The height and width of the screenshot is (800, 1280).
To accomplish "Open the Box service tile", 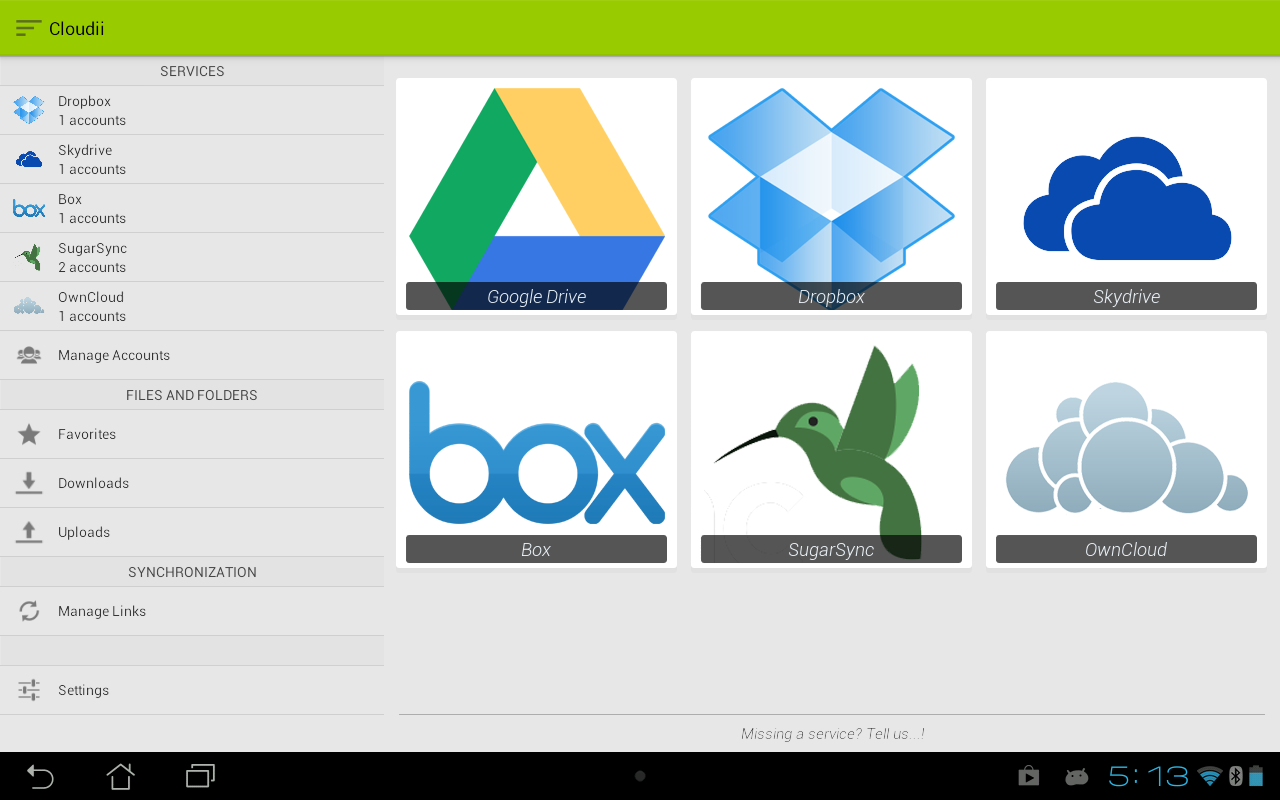I will point(536,449).
